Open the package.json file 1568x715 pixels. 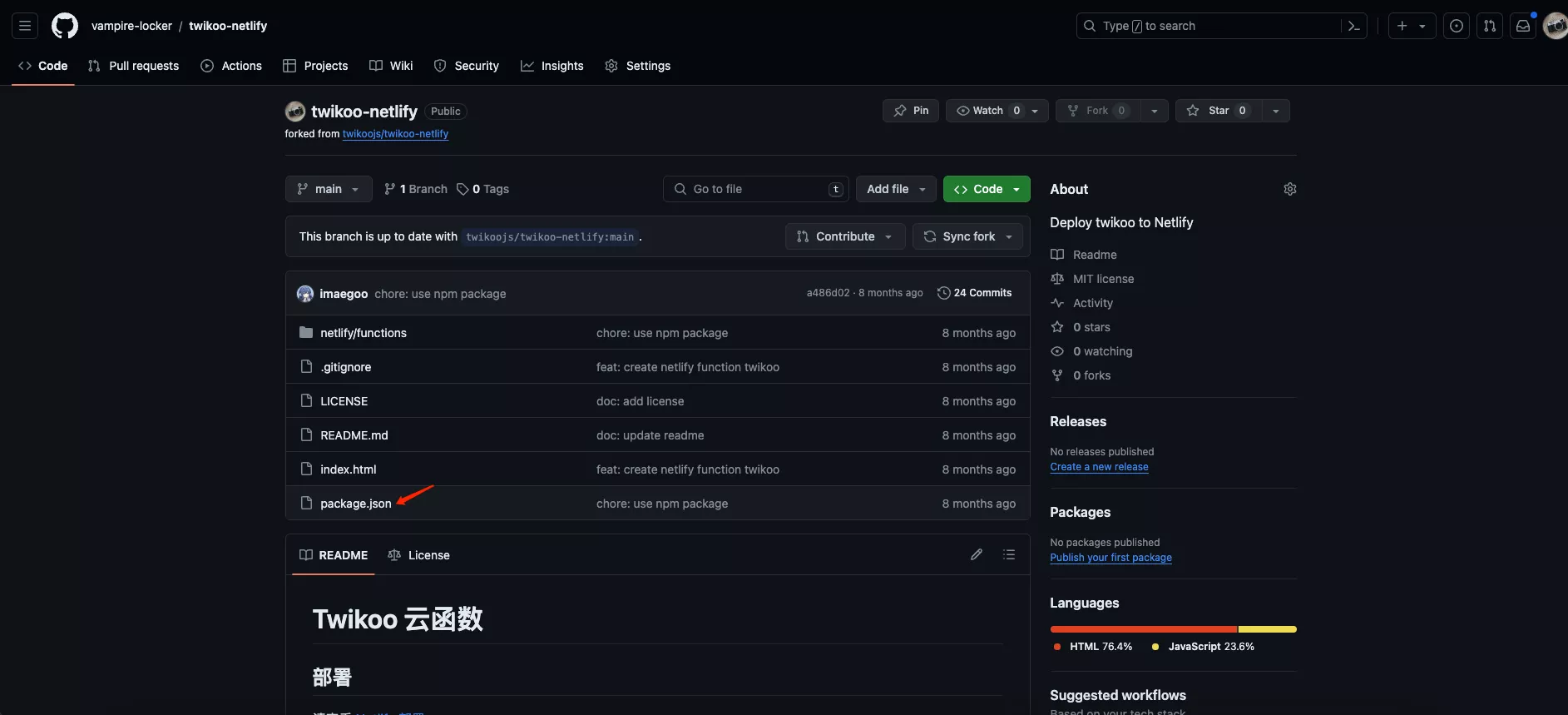pyautogui.click(x=355, y=504)
